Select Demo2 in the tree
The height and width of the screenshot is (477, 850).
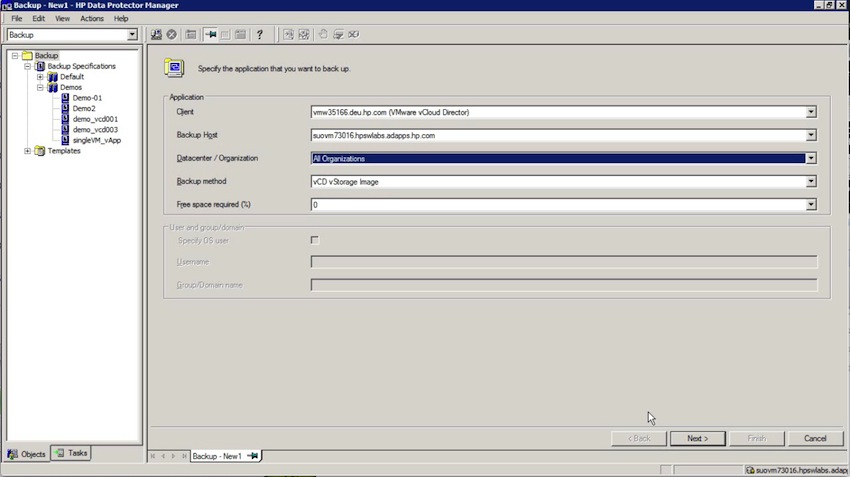(x=84, y=108)
